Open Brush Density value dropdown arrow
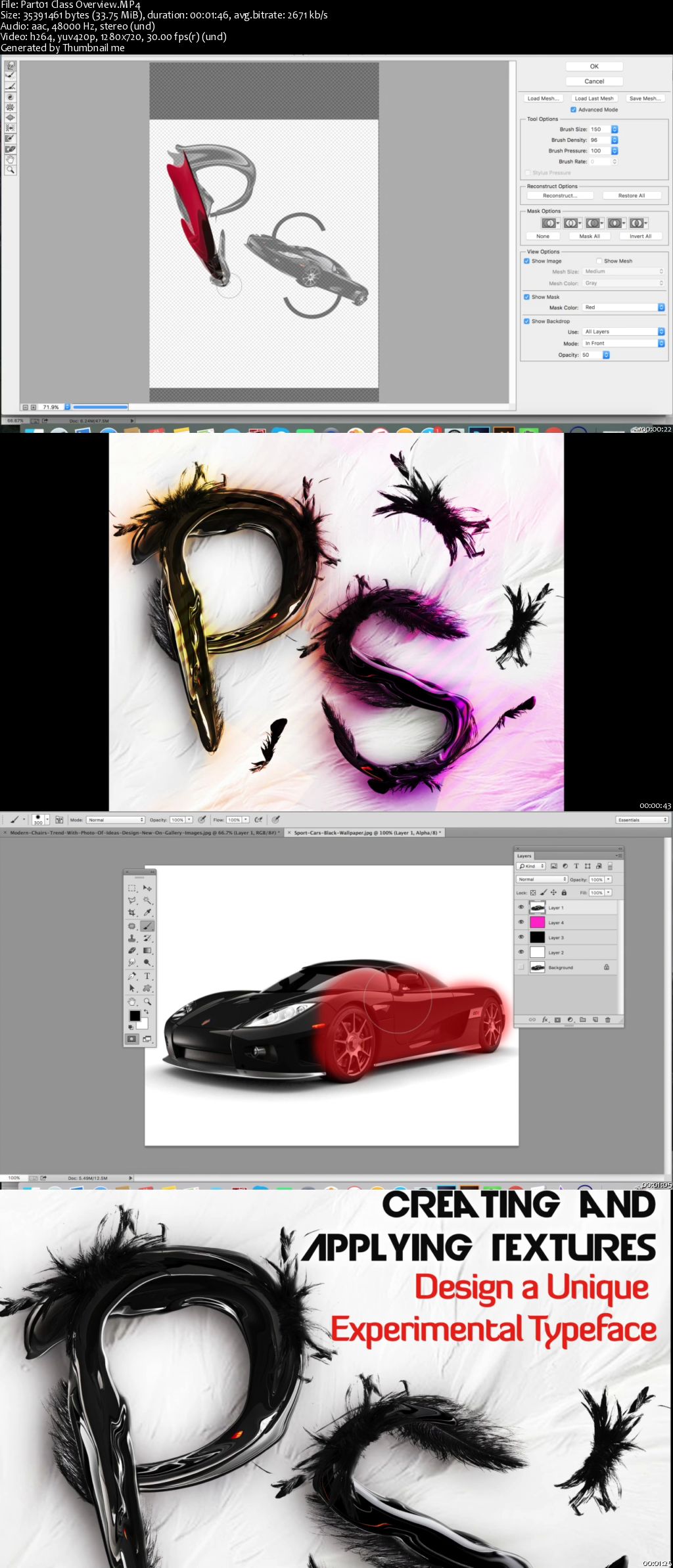The height and width of the screenshot is (1568, 673). pyautogui.click(x=615, y=140)
